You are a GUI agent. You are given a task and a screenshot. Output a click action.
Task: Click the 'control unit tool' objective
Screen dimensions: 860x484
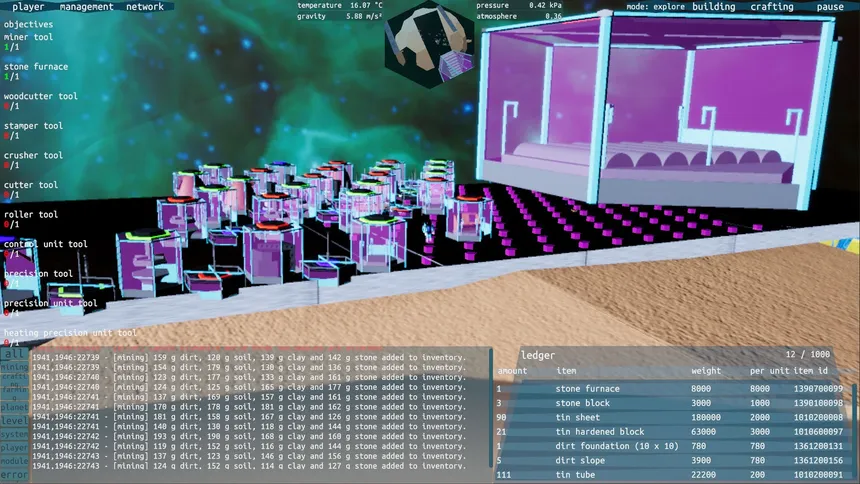click(x=46, y=245)
